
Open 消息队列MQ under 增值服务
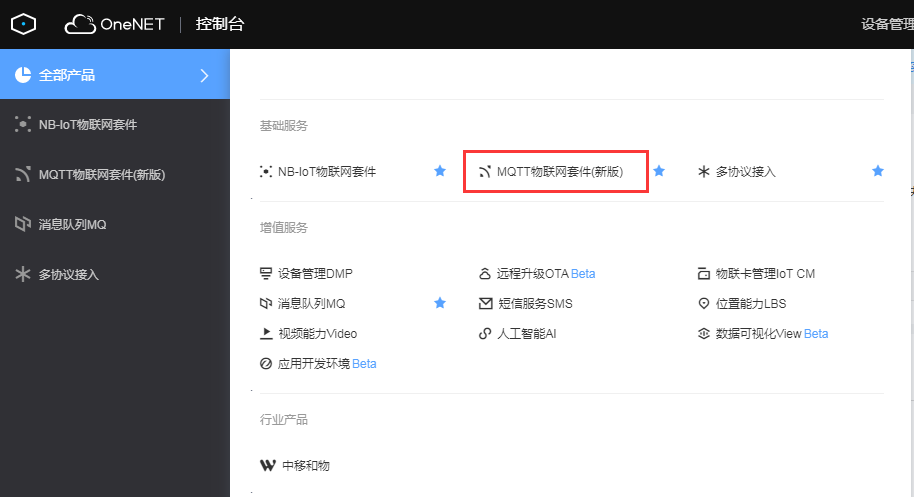click(311, 303)
